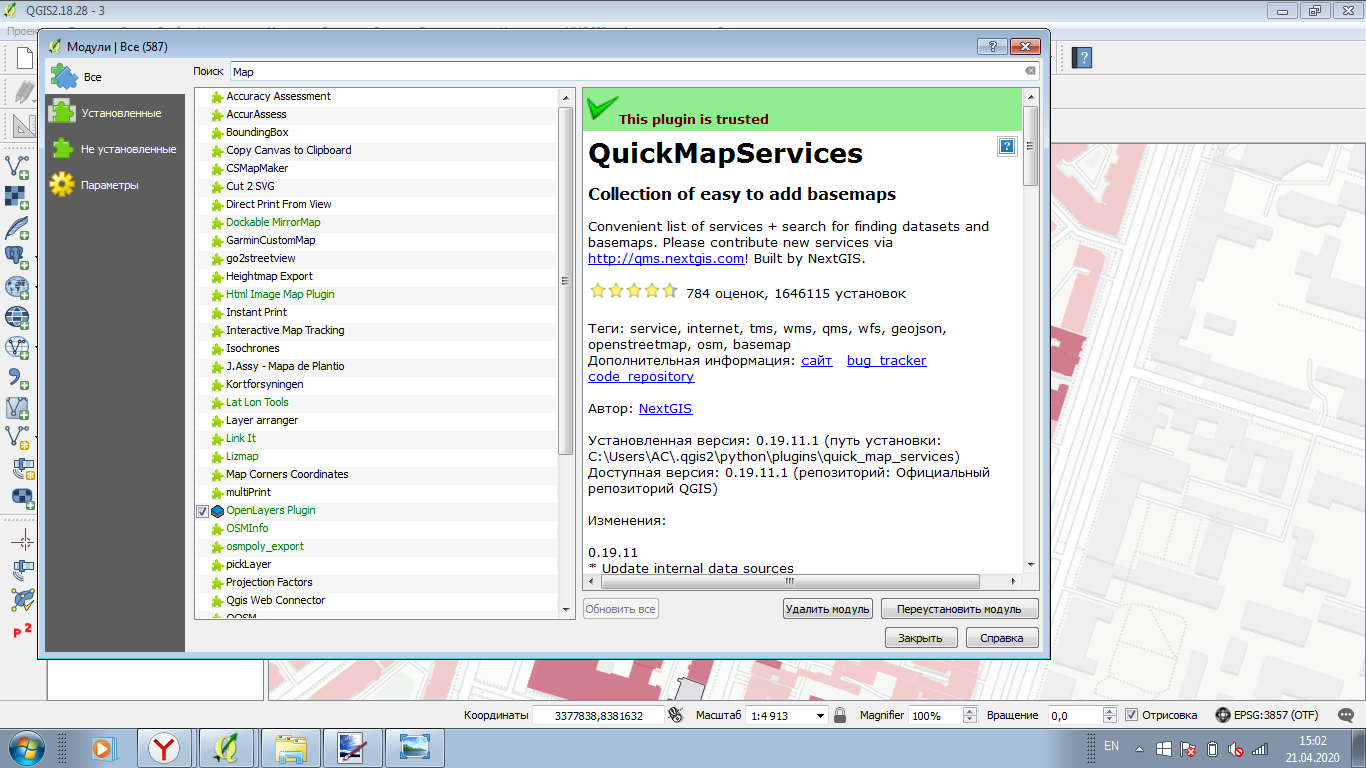Open the Параметры settings tab
1366x768 pixels.
click(115, 185)
